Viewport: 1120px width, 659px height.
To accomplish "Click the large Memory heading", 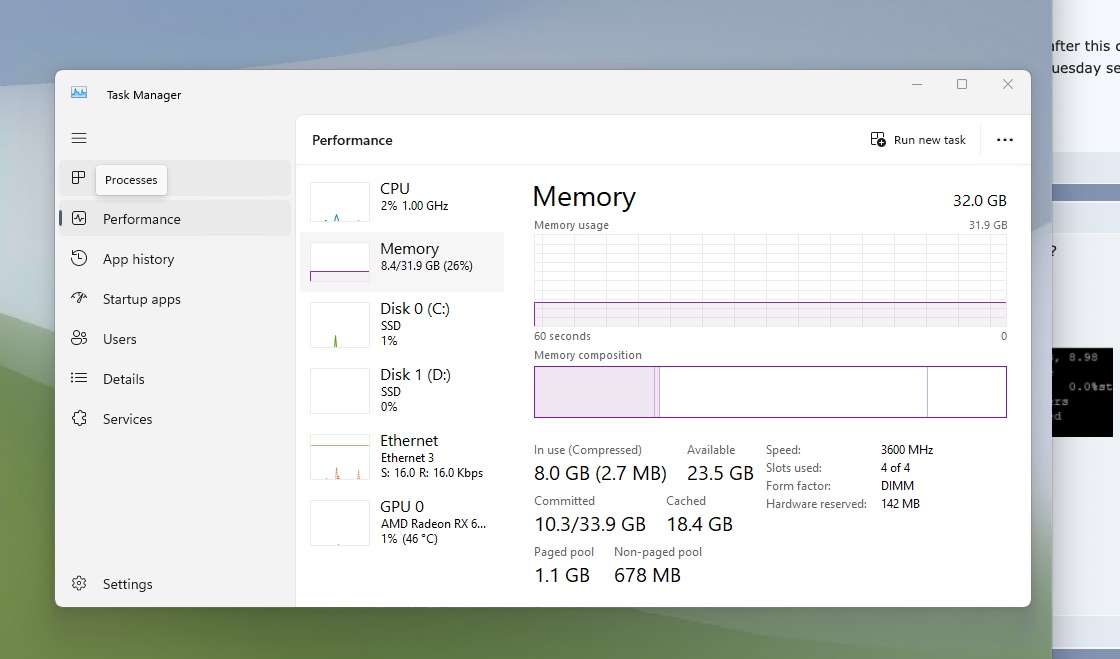I will [x=584, y=196].
